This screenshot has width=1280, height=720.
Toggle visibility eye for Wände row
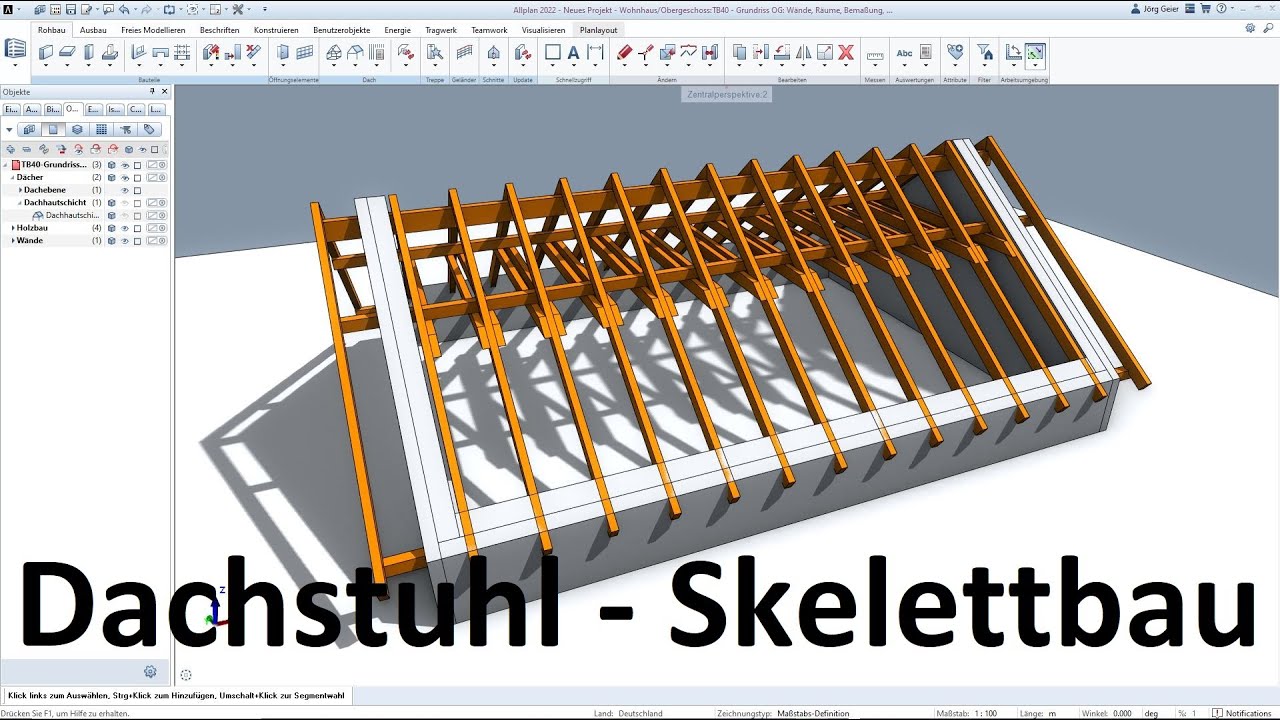coord(125,240)
